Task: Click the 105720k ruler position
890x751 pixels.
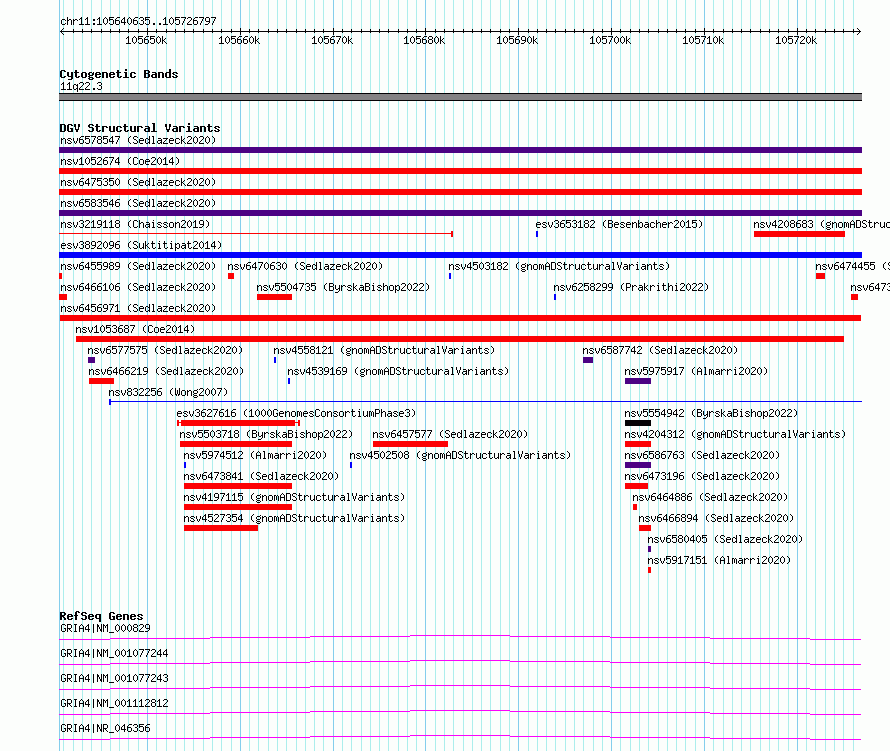Action: click(796, 40)
